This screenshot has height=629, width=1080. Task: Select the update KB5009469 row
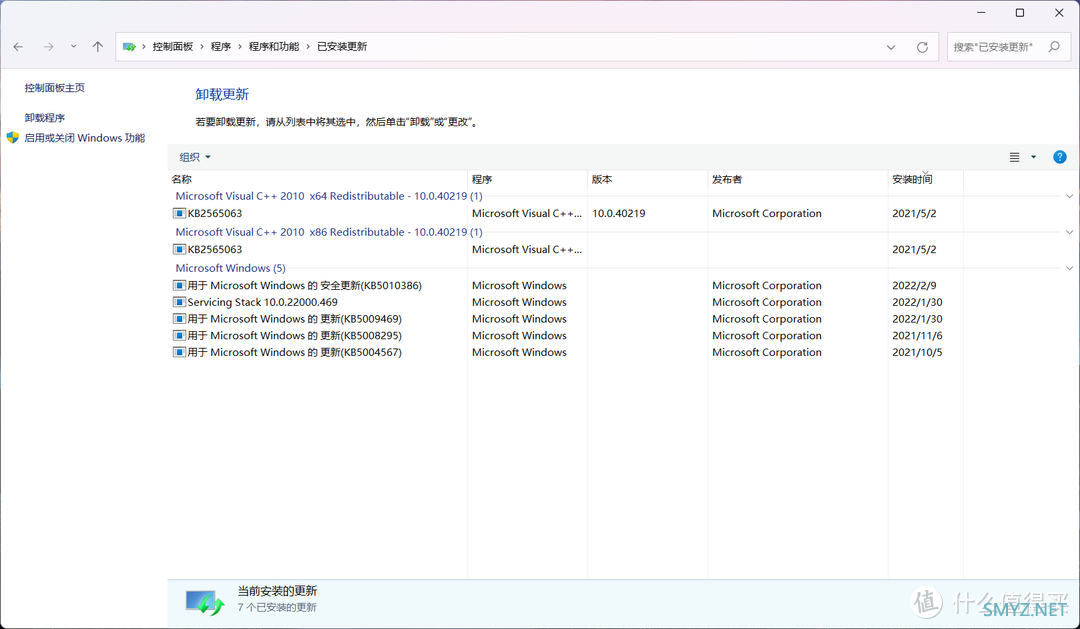(565, 319)
